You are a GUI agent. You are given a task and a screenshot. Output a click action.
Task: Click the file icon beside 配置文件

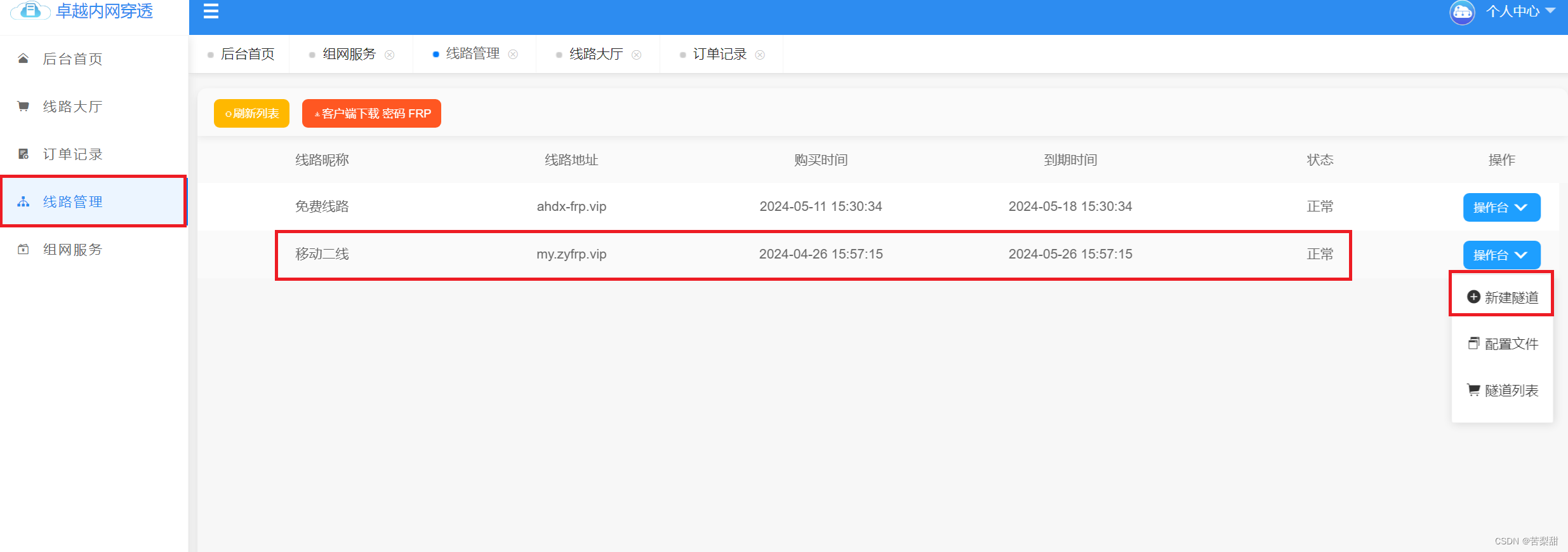point(1473,343)
